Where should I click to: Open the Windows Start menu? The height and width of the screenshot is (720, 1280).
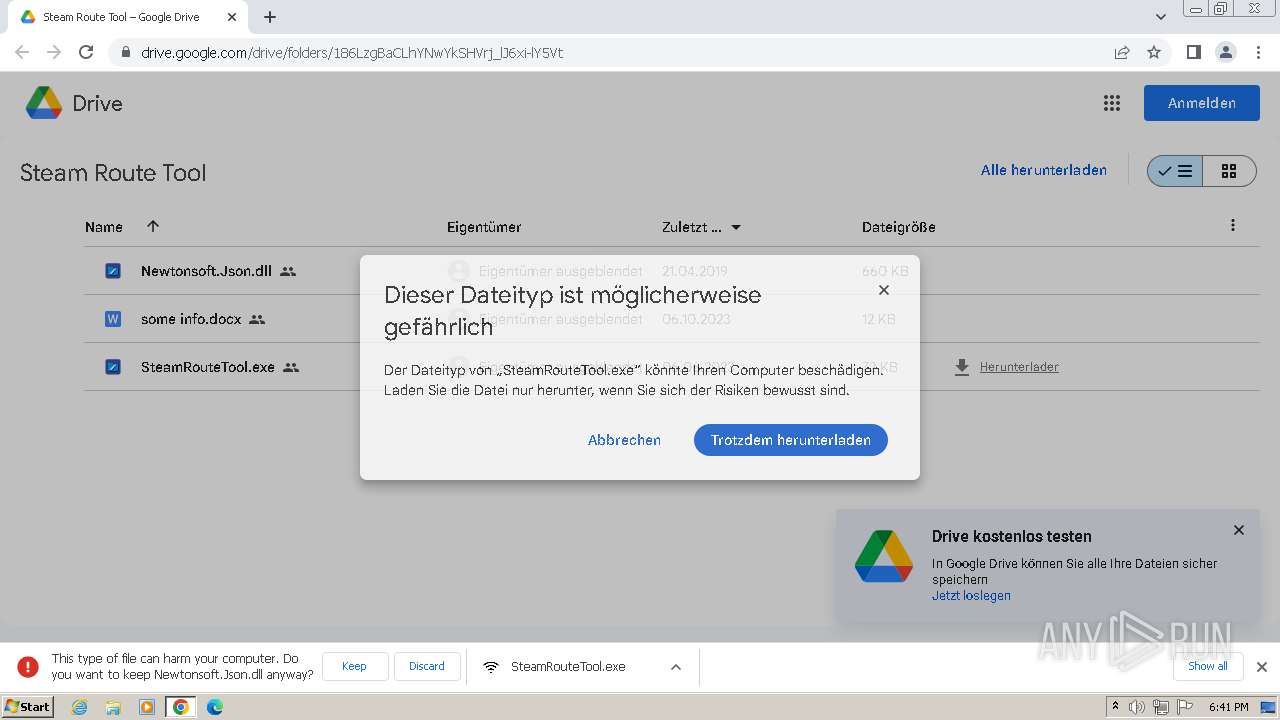pos(28,707)
